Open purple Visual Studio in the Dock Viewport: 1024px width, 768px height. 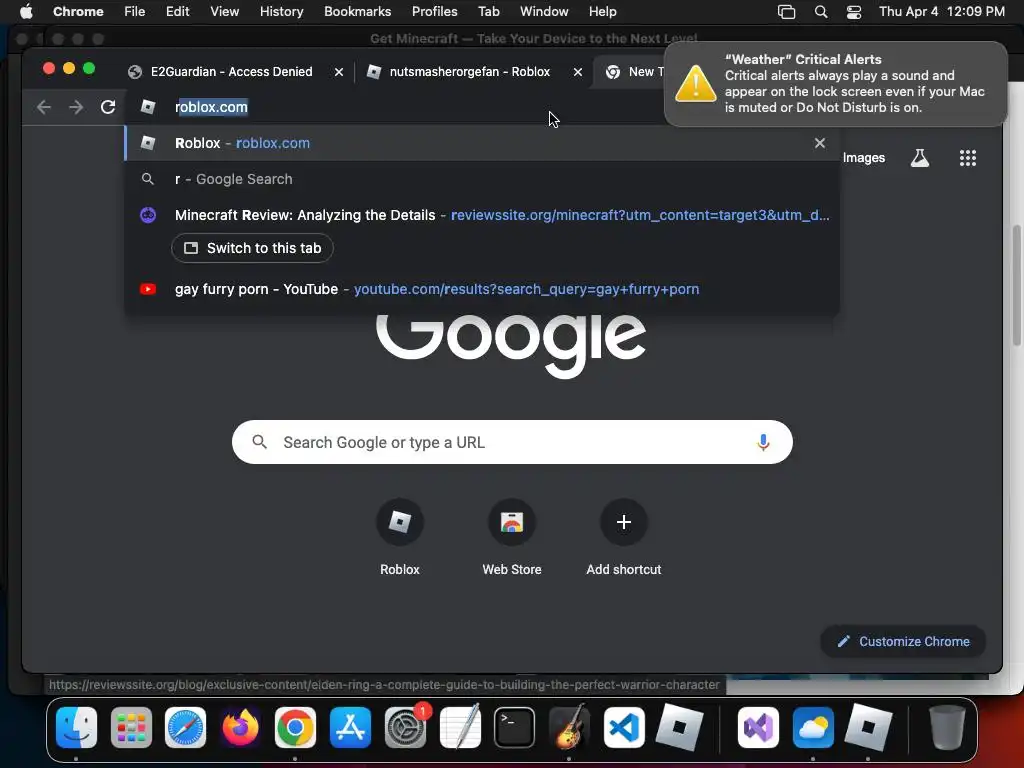[758, 727]
